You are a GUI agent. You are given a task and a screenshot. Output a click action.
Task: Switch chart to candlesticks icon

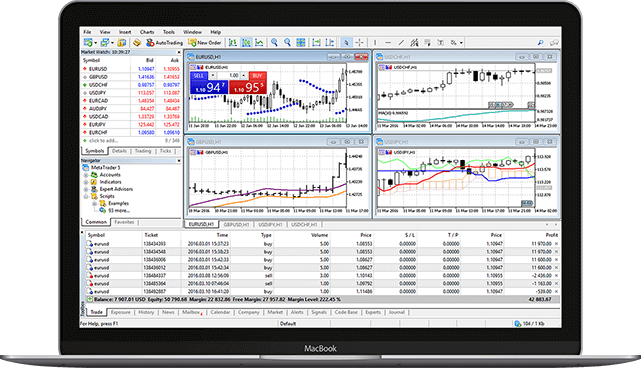(246, 43)
